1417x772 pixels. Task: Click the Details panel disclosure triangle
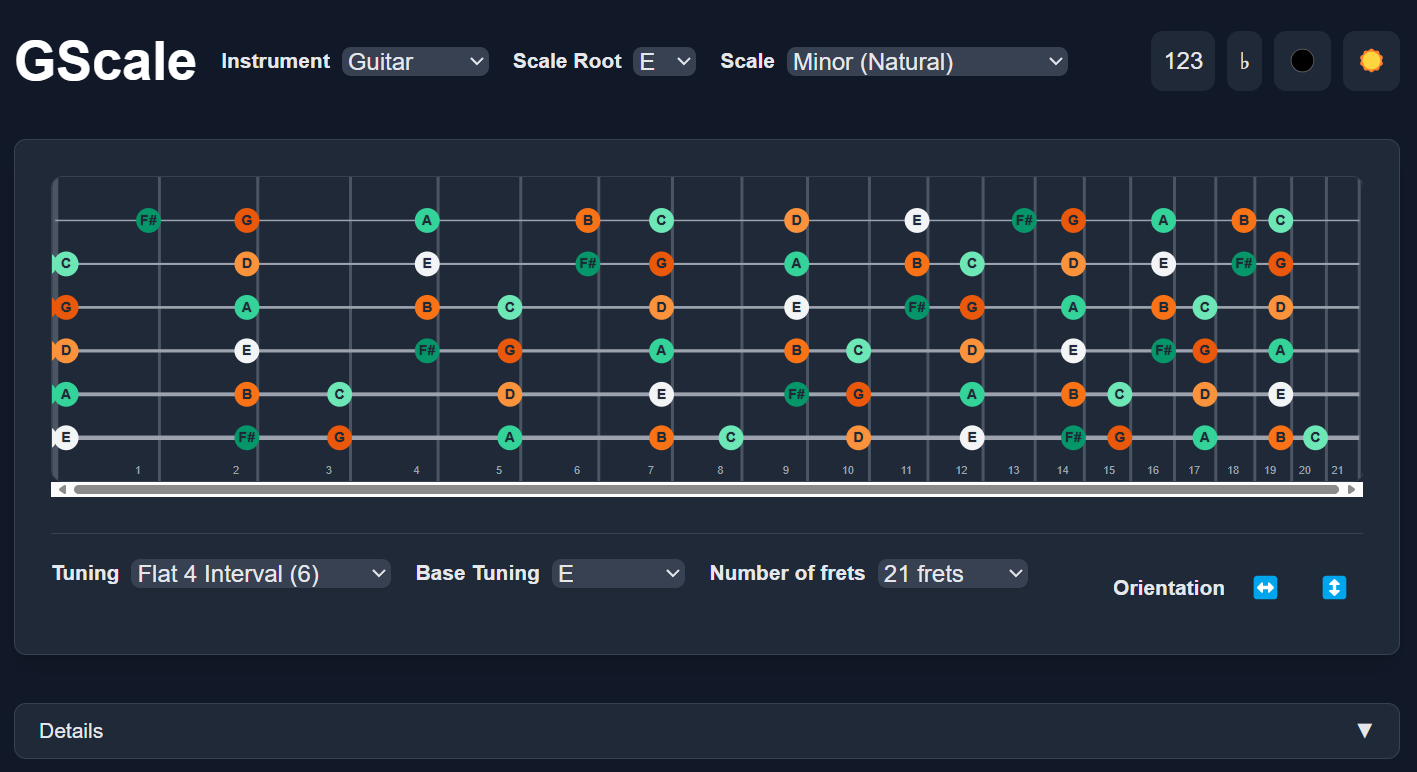click(x=1364, y=730)
